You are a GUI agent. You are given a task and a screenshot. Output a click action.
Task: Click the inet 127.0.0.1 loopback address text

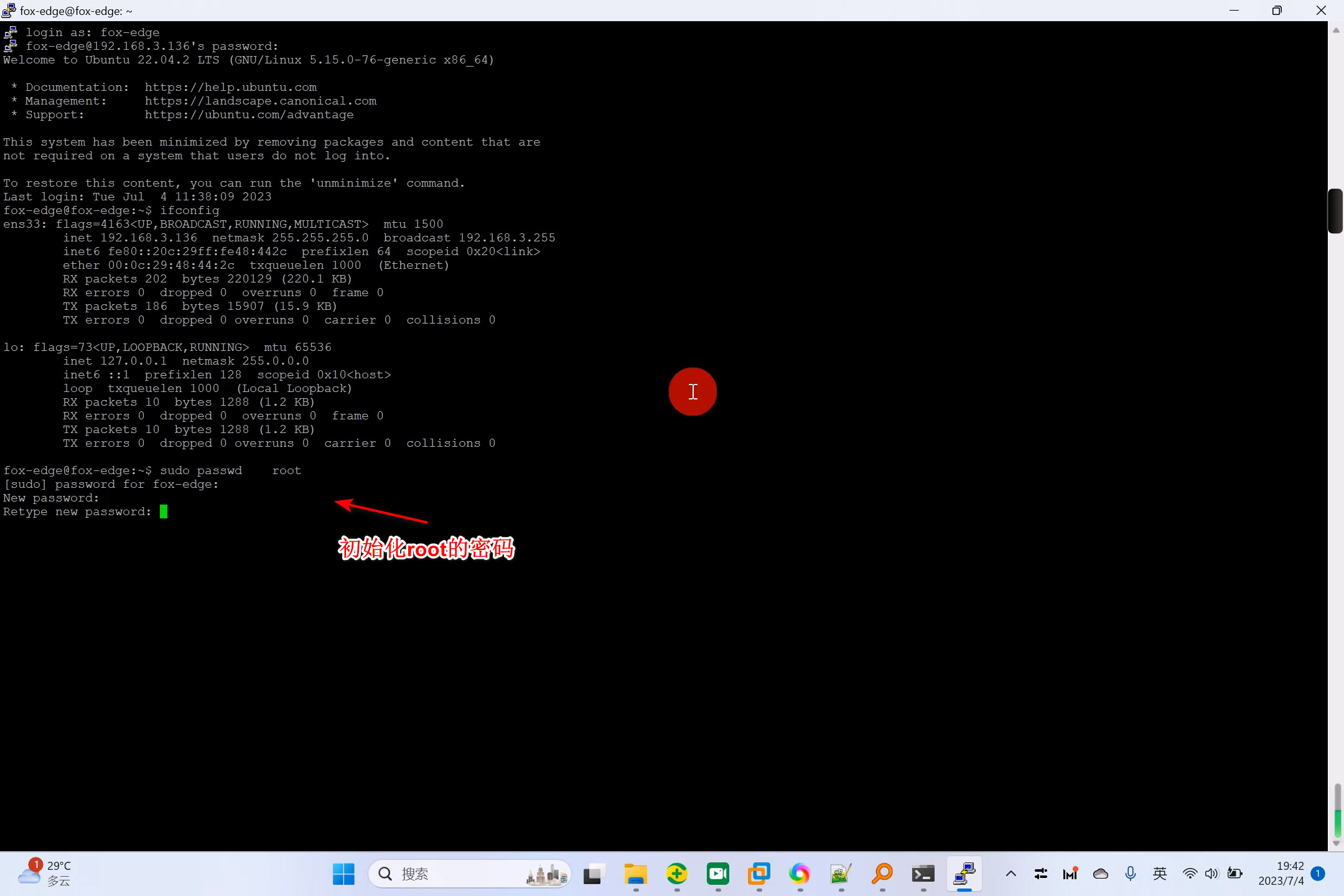(115, 361)
